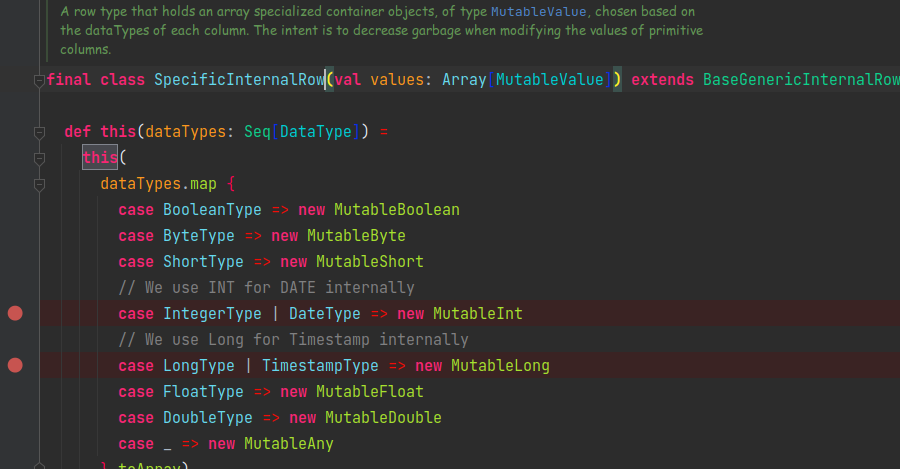Click ByteType case pattern
This screenshot has width=900, height=469.
(199, 235)
